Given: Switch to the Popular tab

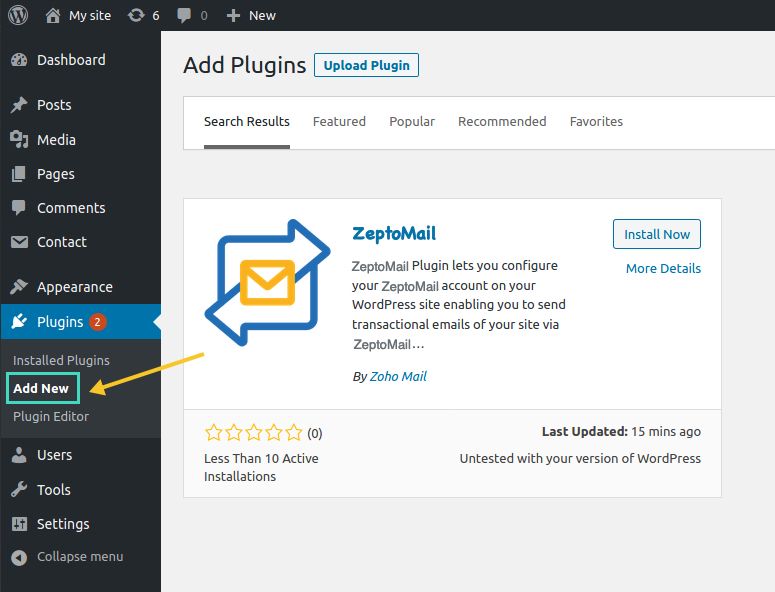Looking at the screenshot, I should (x=412, y=122).
